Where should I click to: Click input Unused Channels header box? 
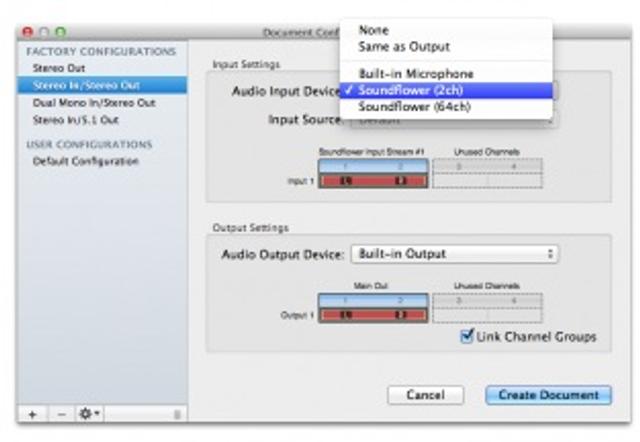(x=487, y=167)
